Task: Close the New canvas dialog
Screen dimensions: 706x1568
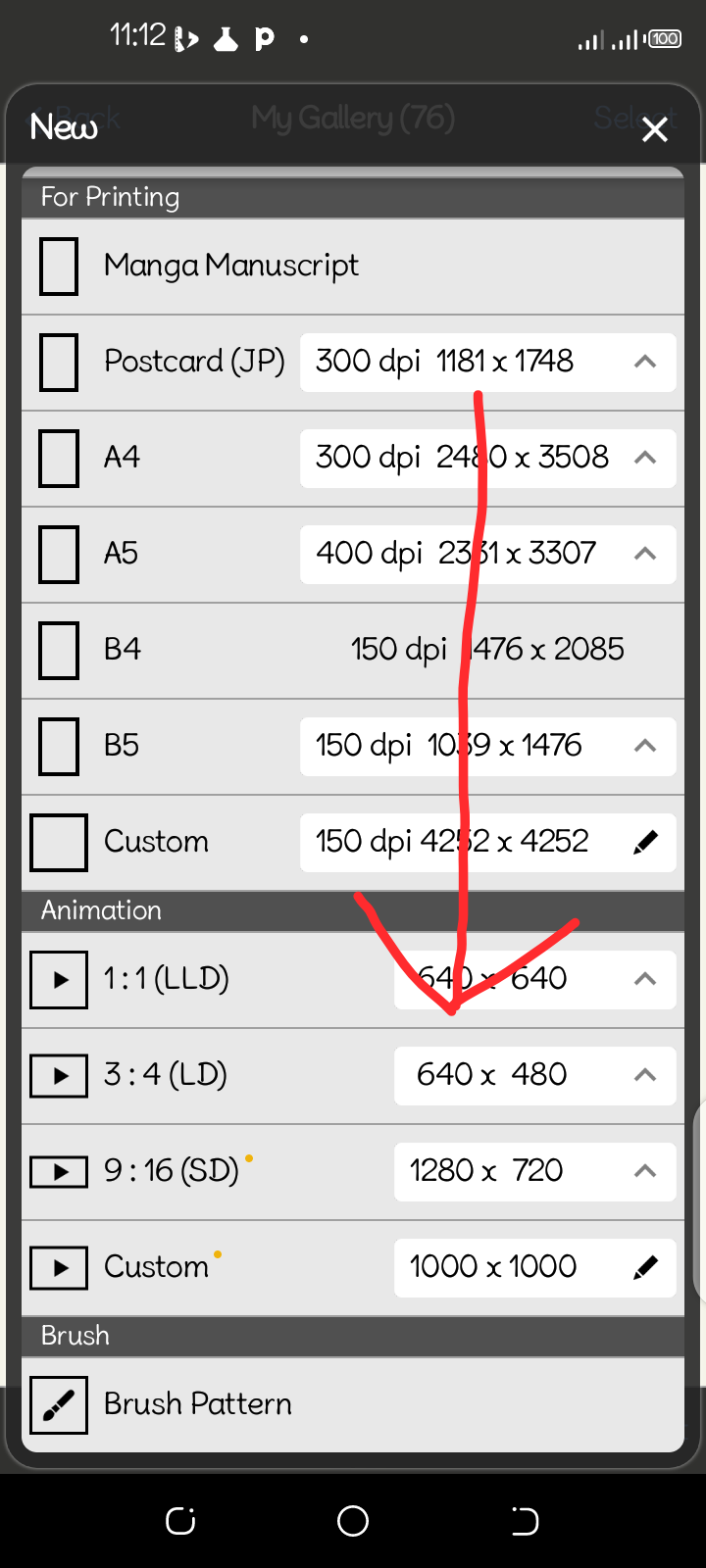Action: (655, 128)
